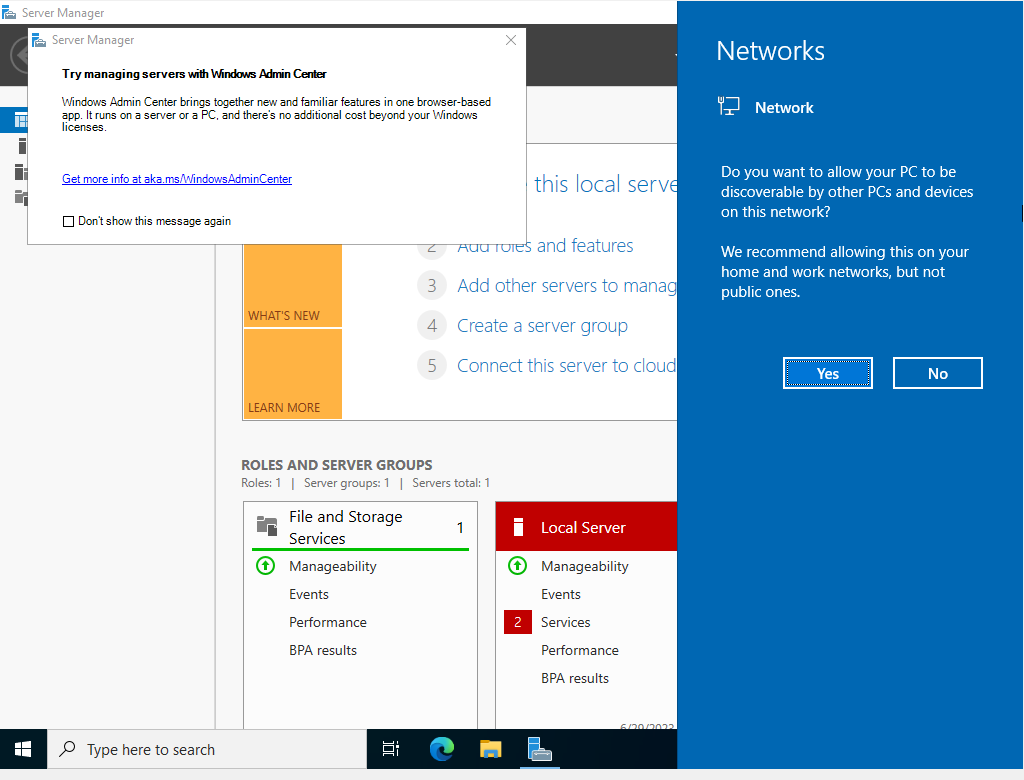Open Performance under File and Storage Services
The height and width of the screenshot is (780, 1024).
pos(328,623)
